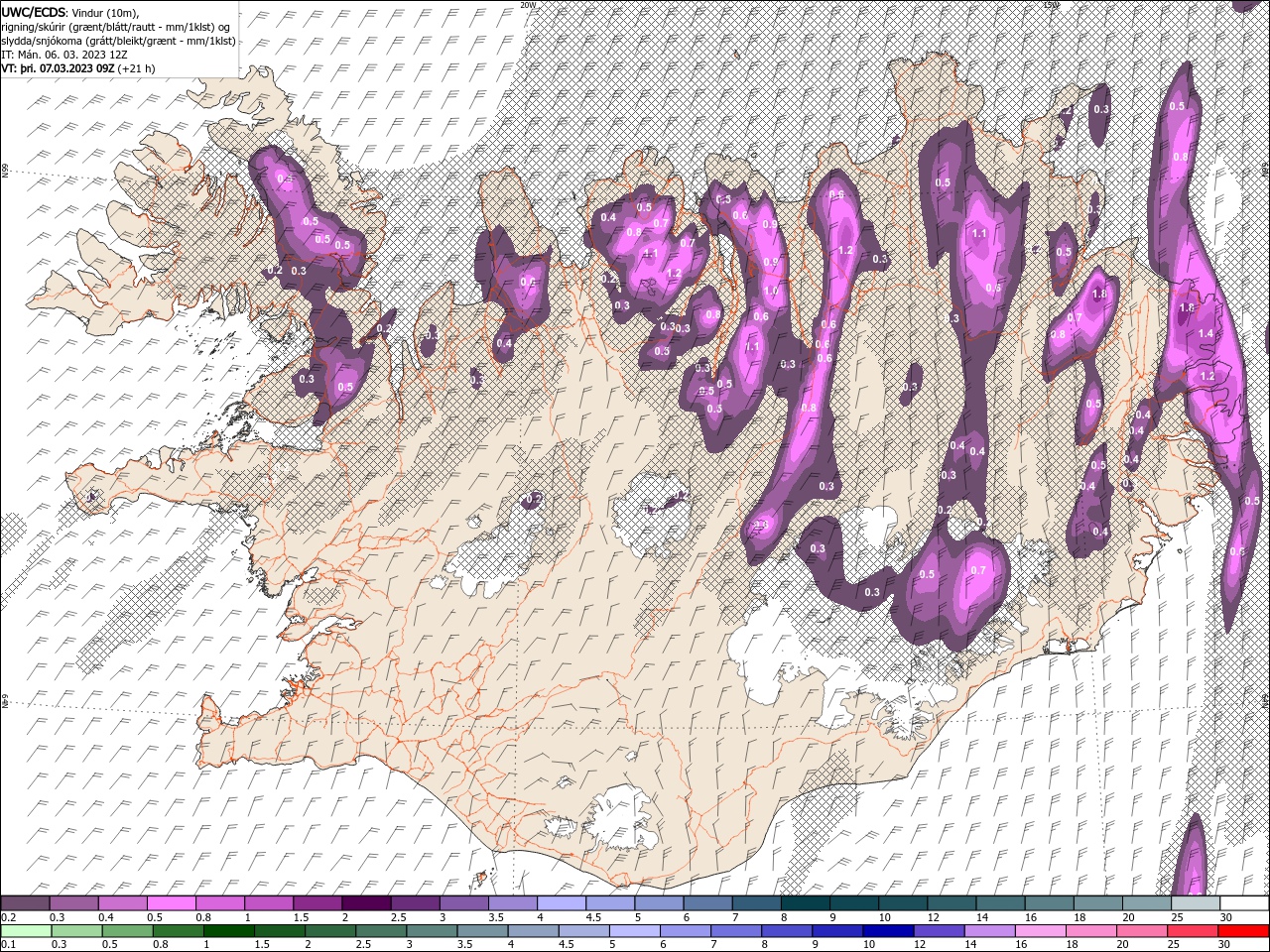Pick upper legend swatch between 4.5 and 5

pyautogui.click(x=610, y=903)
